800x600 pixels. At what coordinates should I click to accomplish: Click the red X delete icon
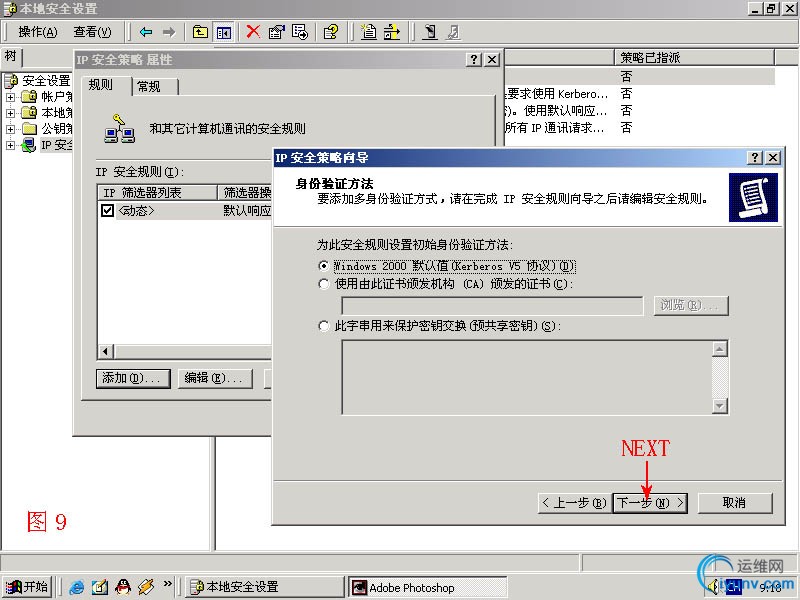point(253,32)
